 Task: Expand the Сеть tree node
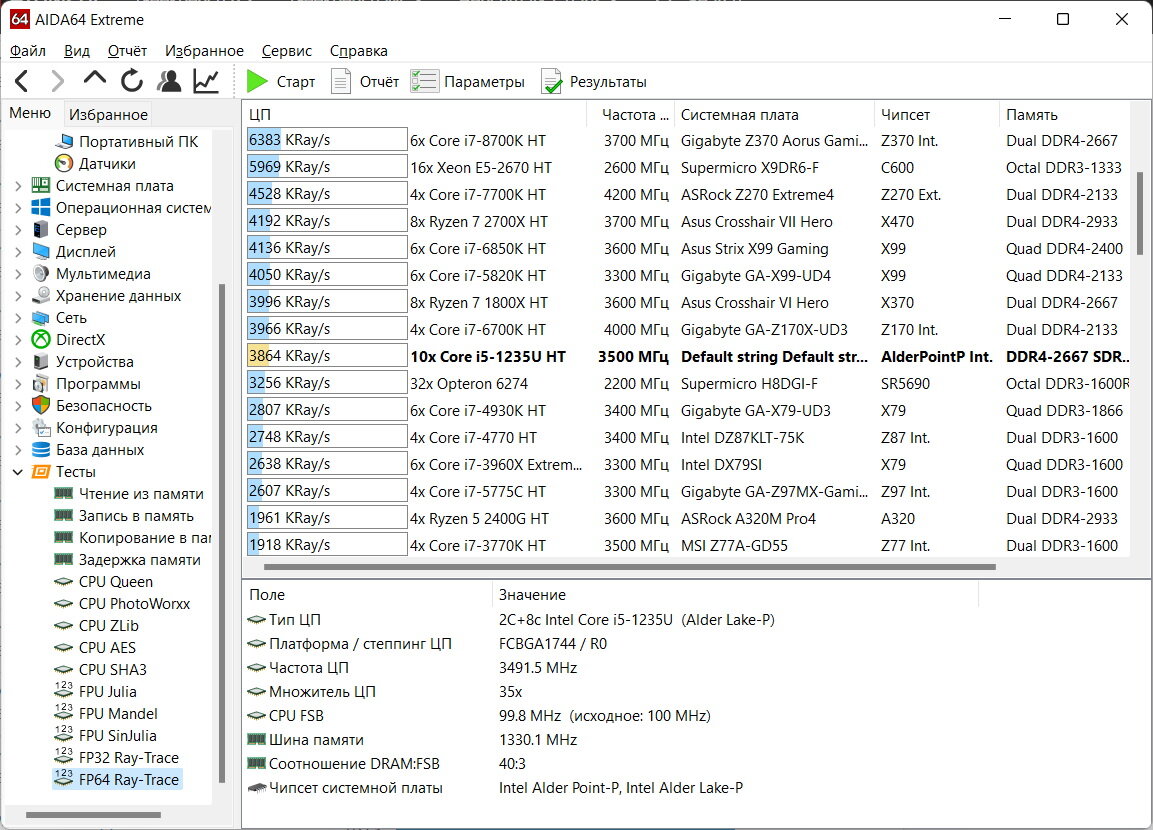[18, 318]
